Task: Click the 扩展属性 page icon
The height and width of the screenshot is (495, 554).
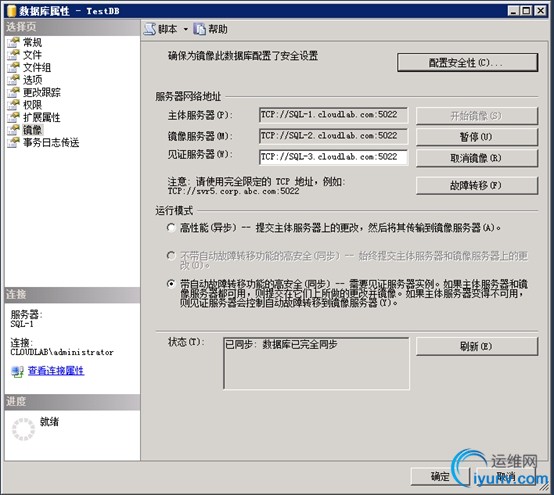Action: click(x=13, y=117)
